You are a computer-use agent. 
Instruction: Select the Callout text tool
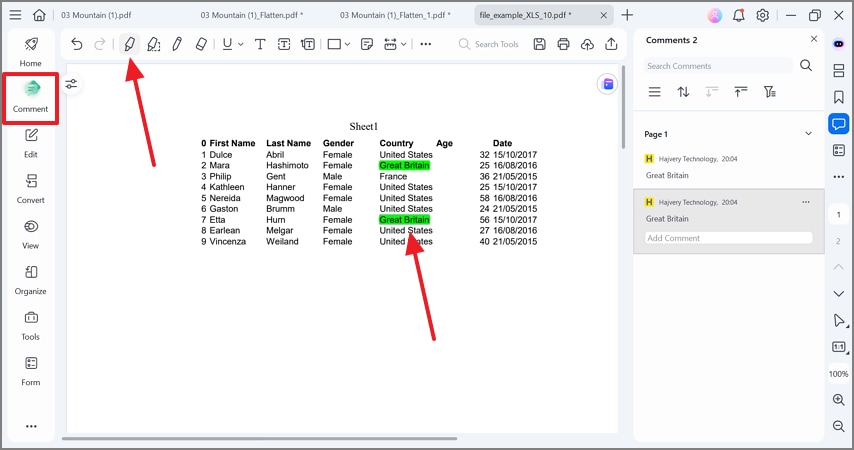point(308,44)
